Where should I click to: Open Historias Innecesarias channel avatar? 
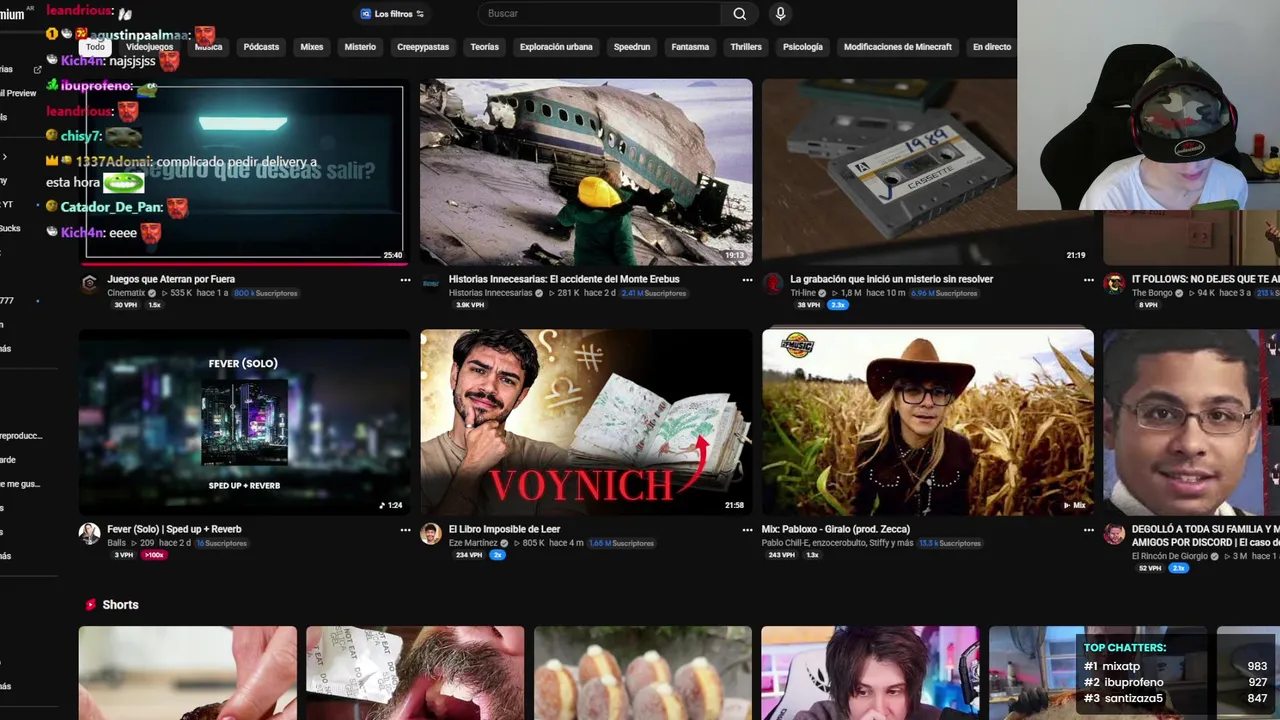tap(431, 284)
